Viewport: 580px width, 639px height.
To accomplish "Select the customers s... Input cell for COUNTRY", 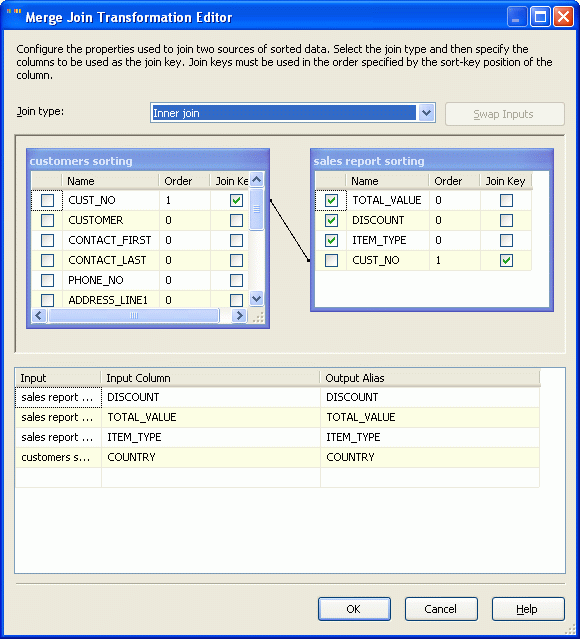I will (58, 457).
